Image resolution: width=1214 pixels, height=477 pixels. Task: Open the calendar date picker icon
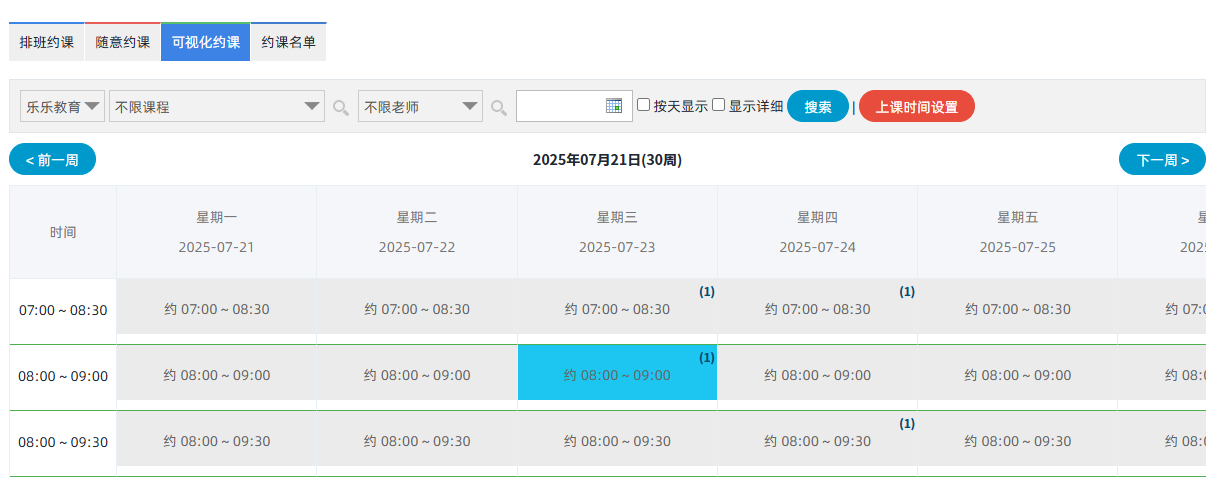tap(614, 106)
